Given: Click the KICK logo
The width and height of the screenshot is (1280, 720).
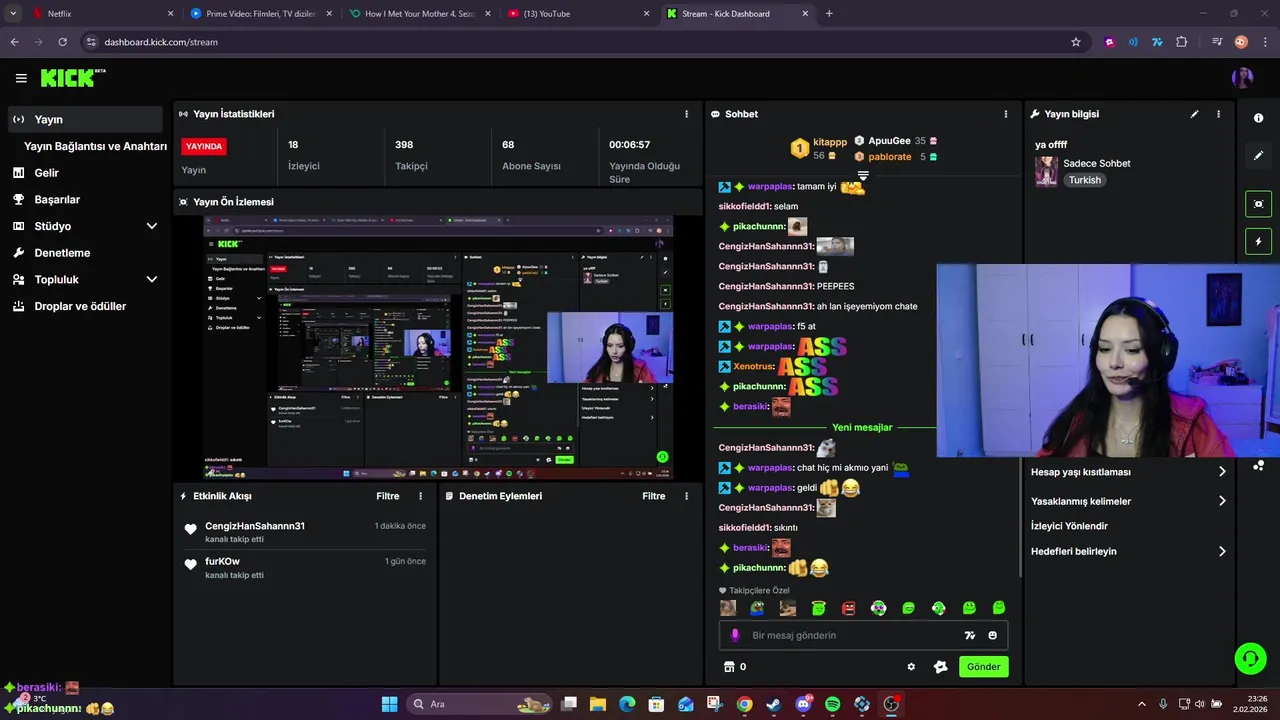Looking at the screenshot, I should (x=71, y=78).
